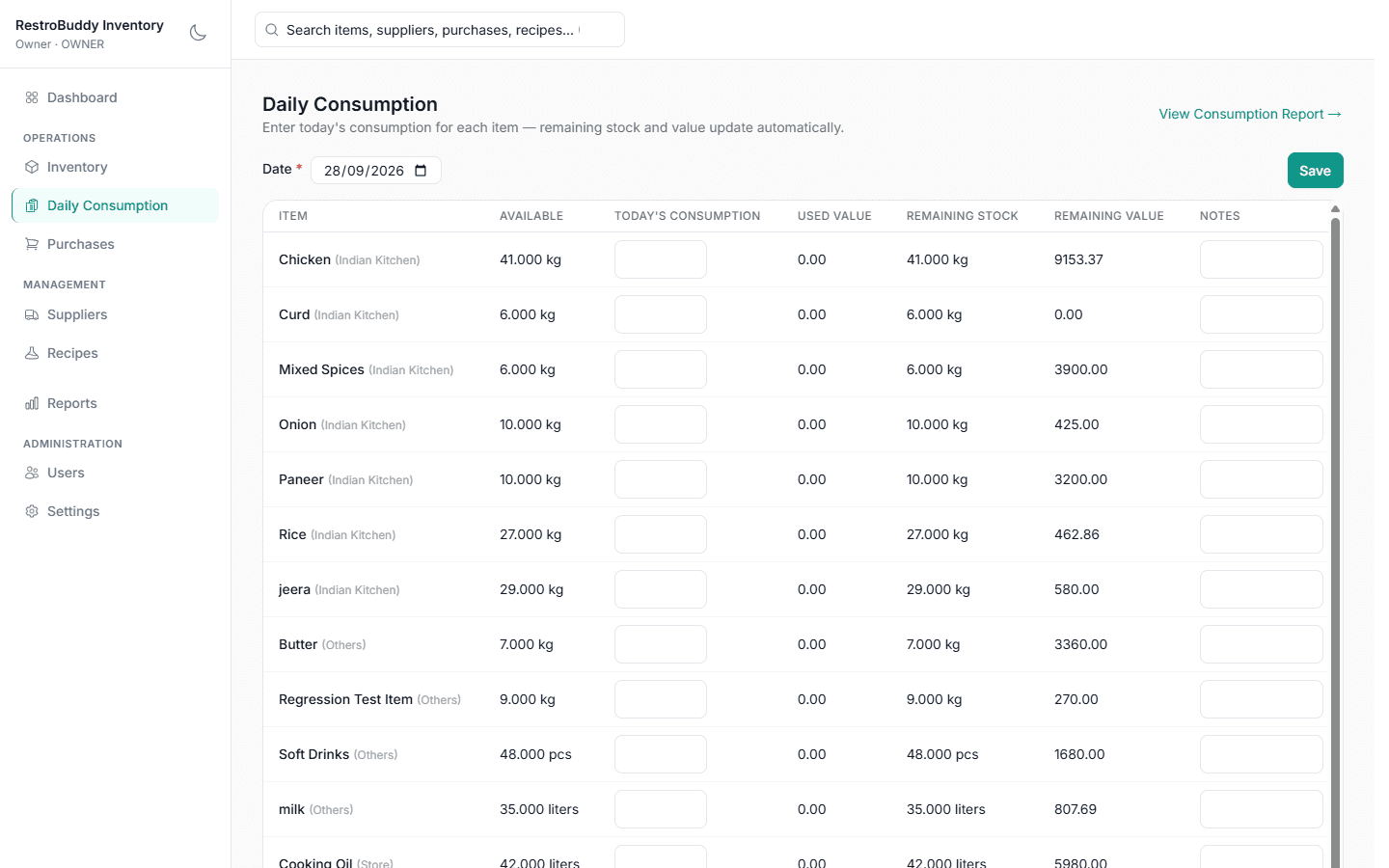Viewport: 1389px width, 868px height.
Task: Click Mixed Spices remaining value 3900.00
Action: tap(1080, 369)
